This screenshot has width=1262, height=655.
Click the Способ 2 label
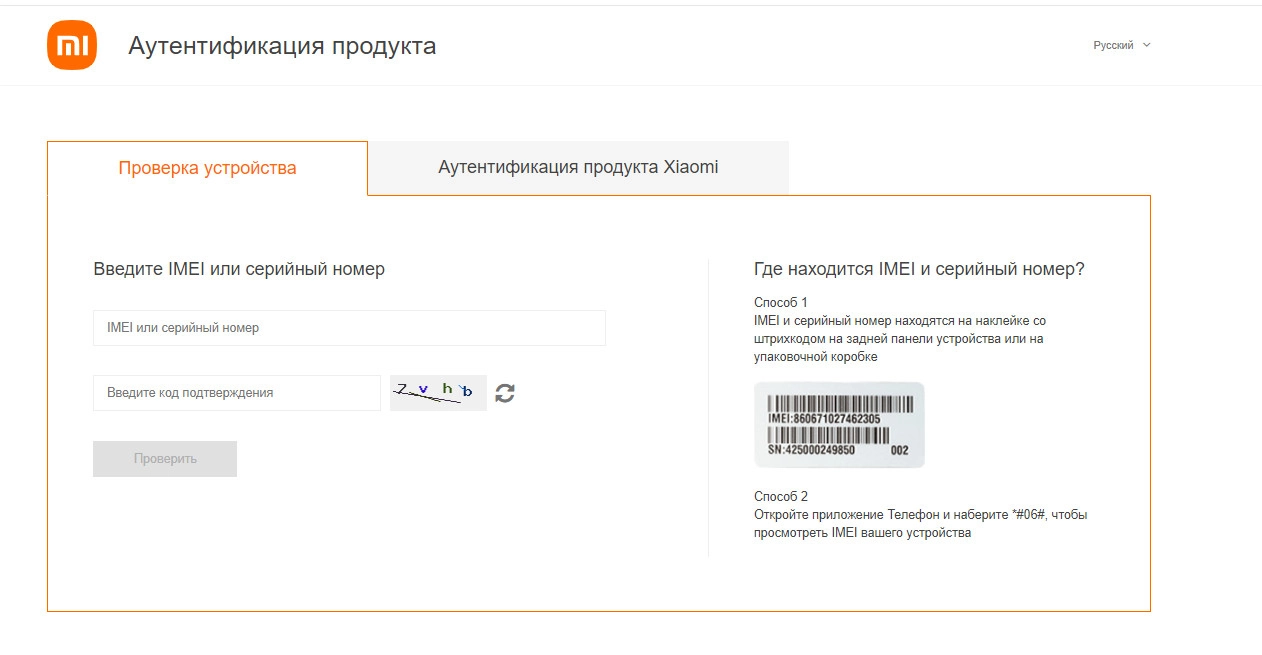pos(780,496)
